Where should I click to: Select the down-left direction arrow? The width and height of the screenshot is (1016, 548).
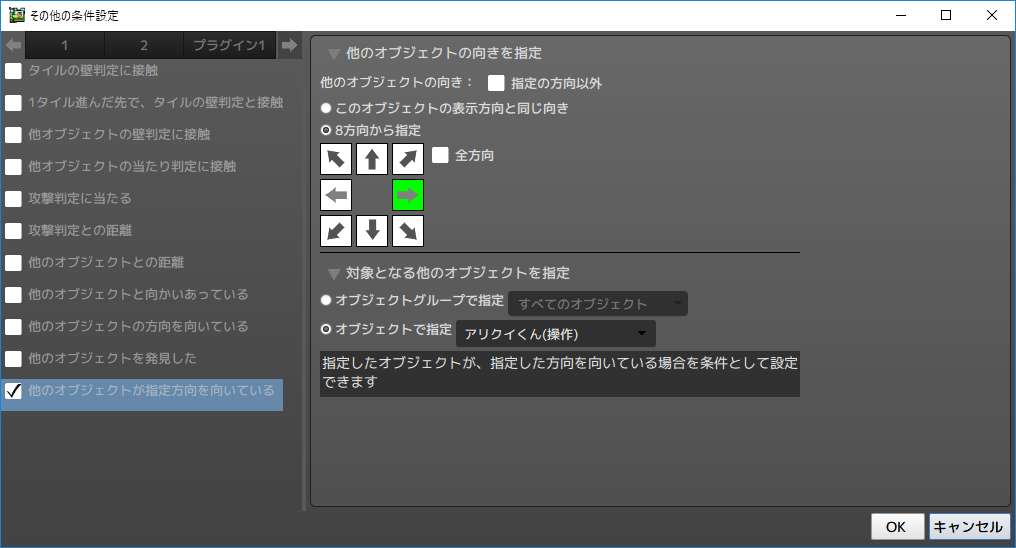[x=336, y=231]
